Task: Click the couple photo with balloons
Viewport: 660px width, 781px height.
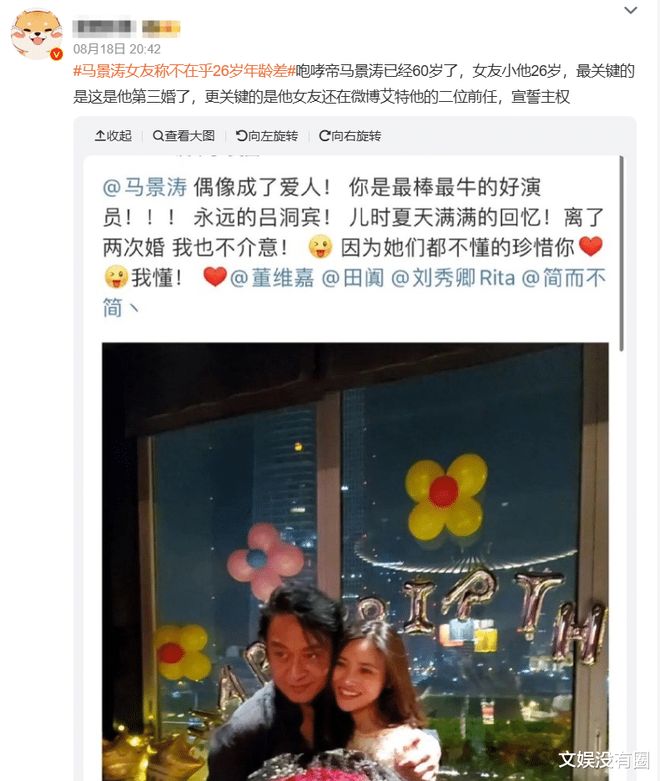Action: pos(355,561)
